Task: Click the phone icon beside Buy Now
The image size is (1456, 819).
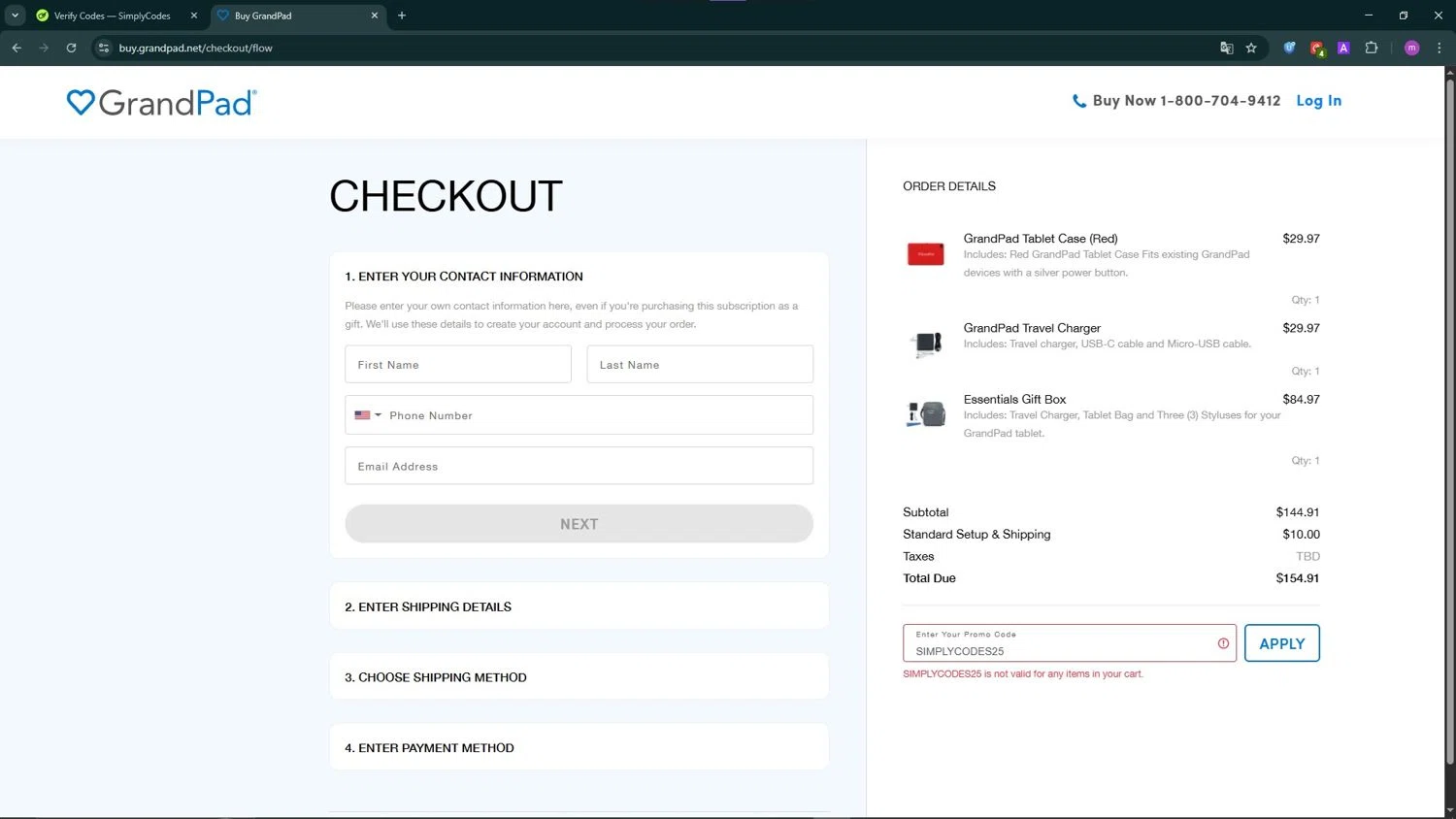Action: coord(1078,101)
